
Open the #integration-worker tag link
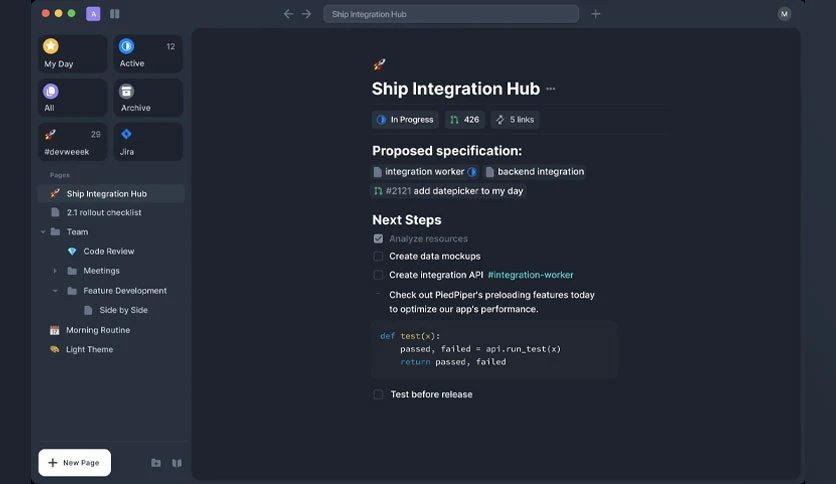[x=530, y=275]
